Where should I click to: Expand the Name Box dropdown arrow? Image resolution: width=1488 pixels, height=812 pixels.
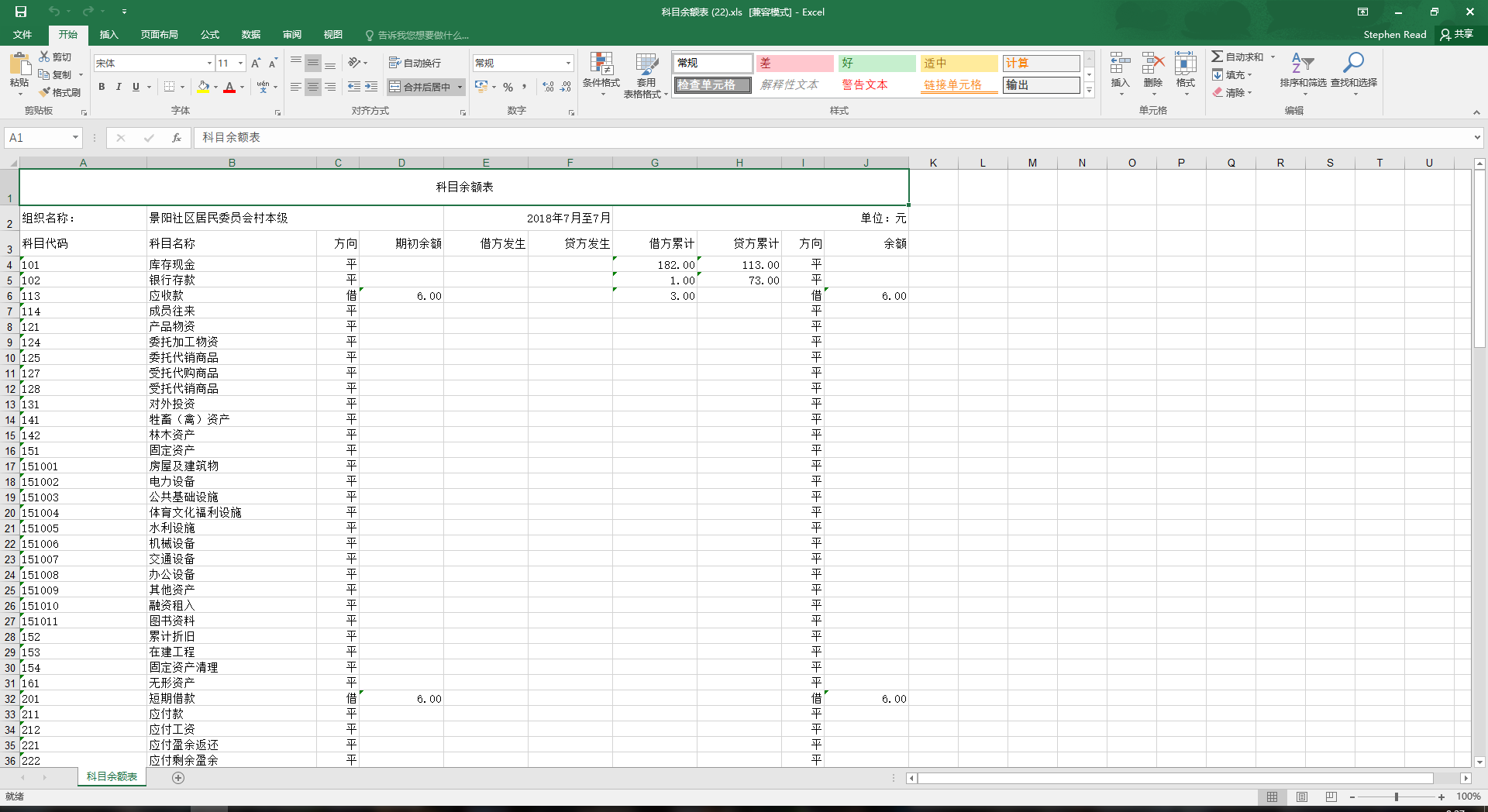[75, 138]
